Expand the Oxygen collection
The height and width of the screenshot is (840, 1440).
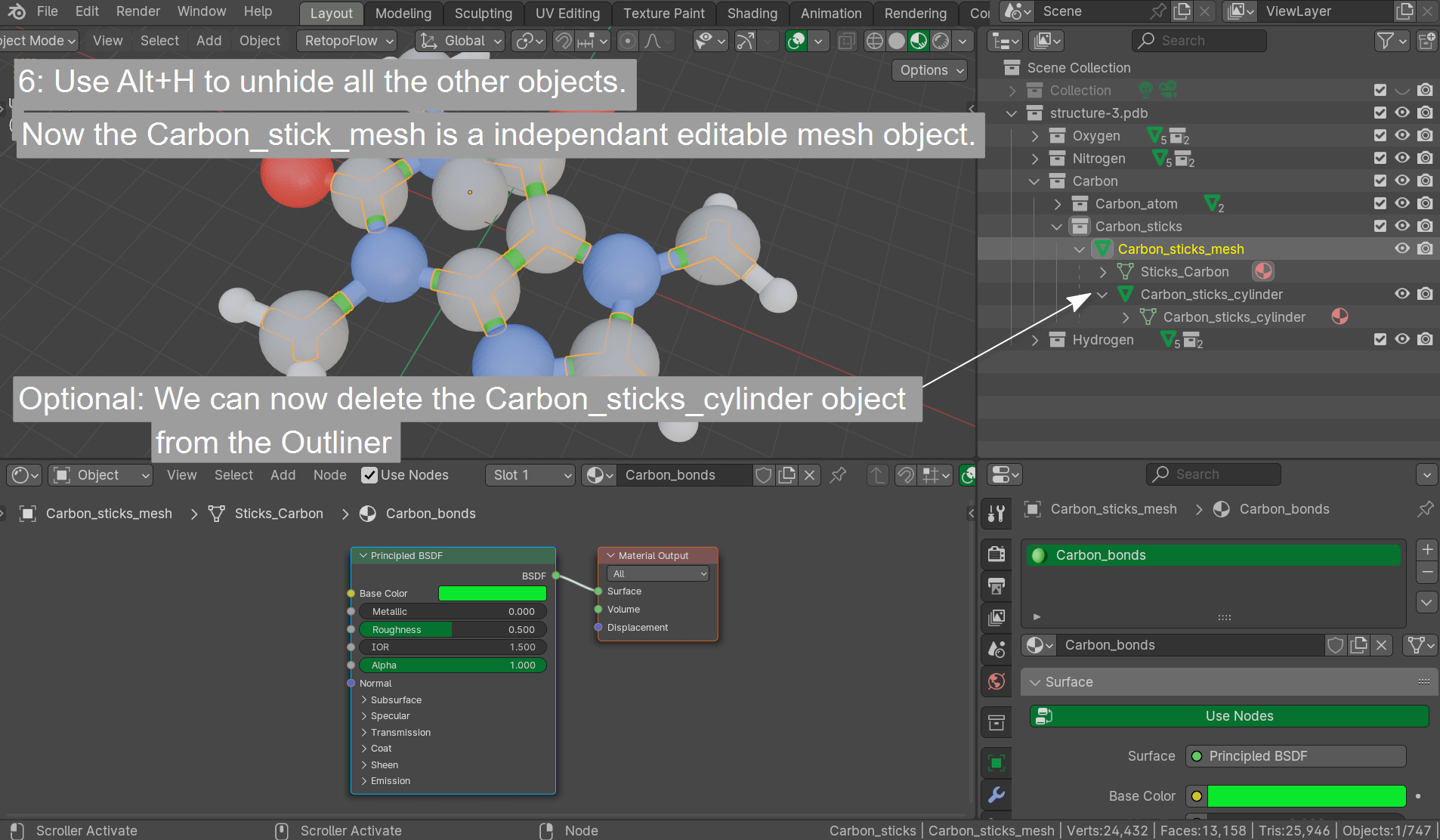1035,136
